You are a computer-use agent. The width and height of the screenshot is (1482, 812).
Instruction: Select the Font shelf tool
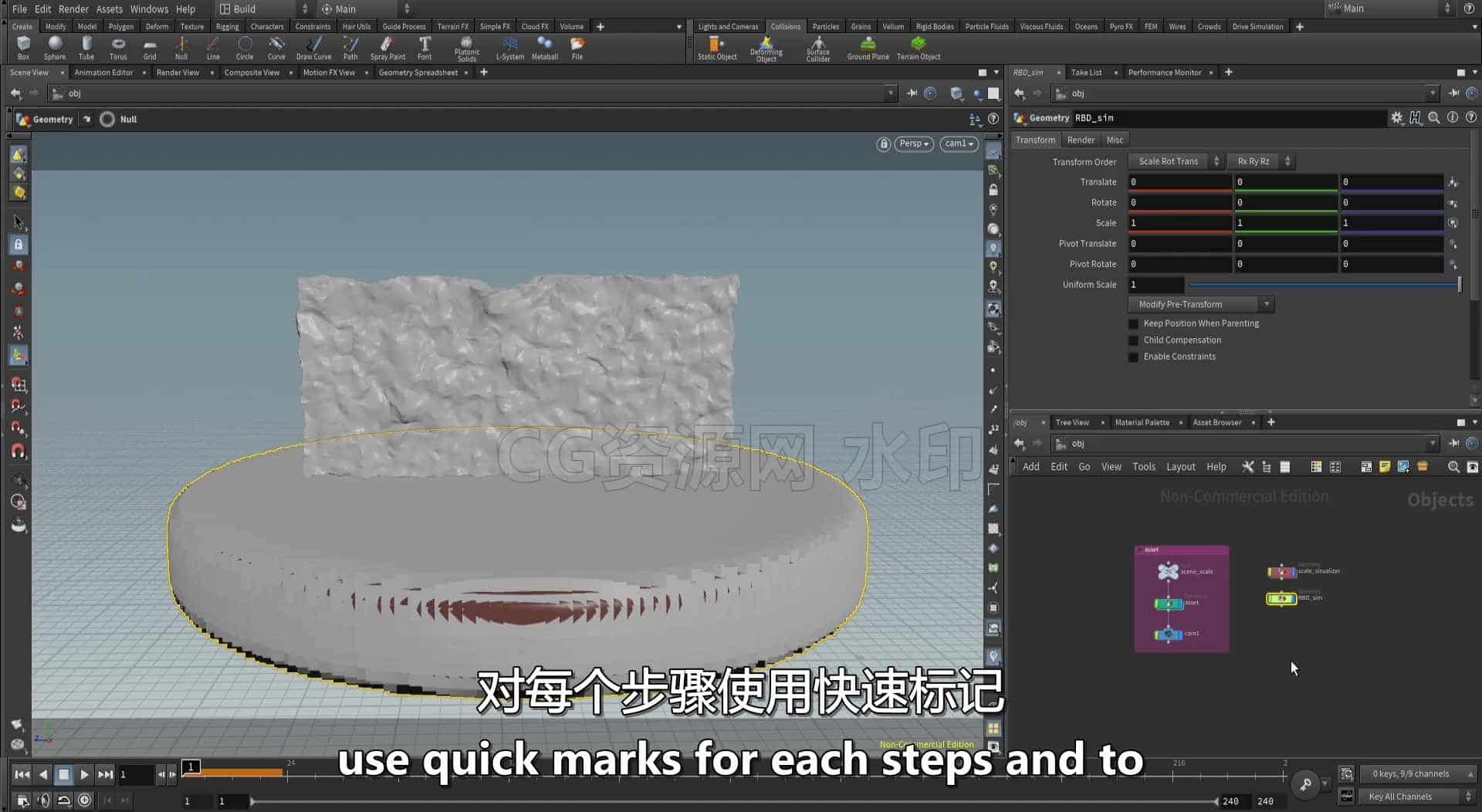(x=425, y=48)
